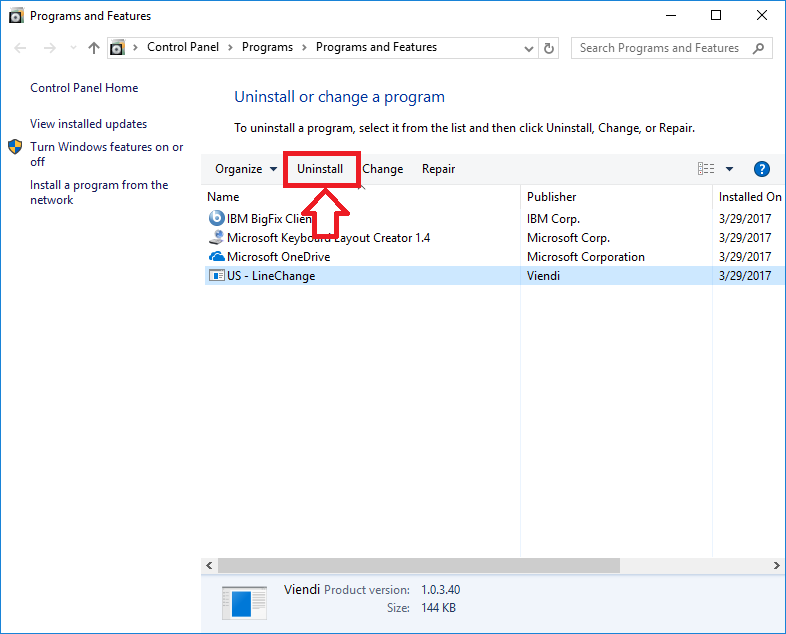Click the Forward navigation arrow
This screenshot has width=786, height=634.
pos(50,48)
